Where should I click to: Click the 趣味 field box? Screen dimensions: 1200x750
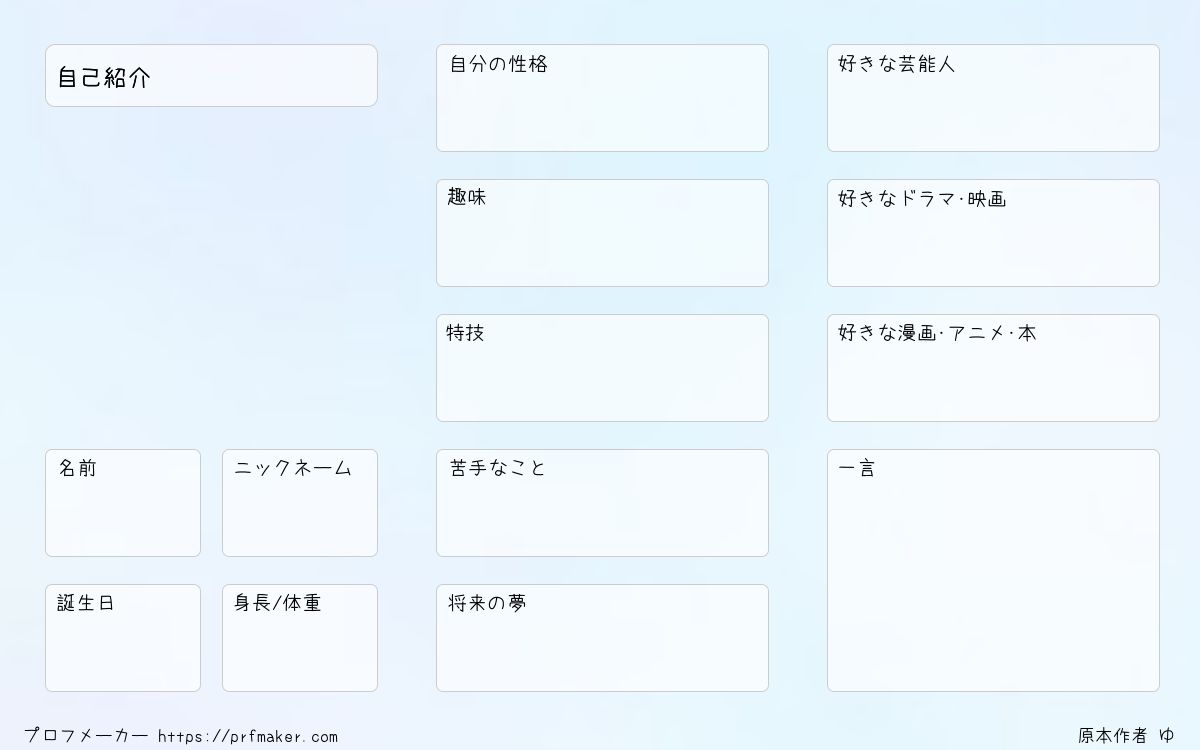[x=602, y=233]
